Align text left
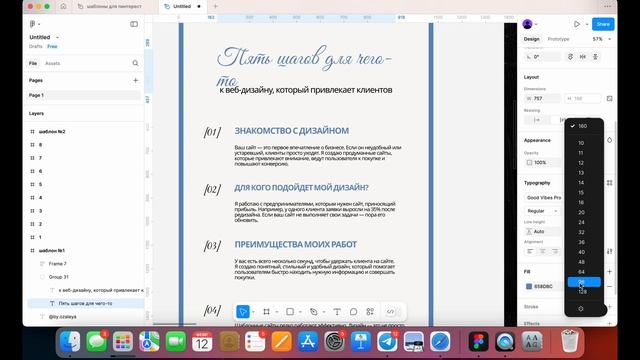 point(530,251)
